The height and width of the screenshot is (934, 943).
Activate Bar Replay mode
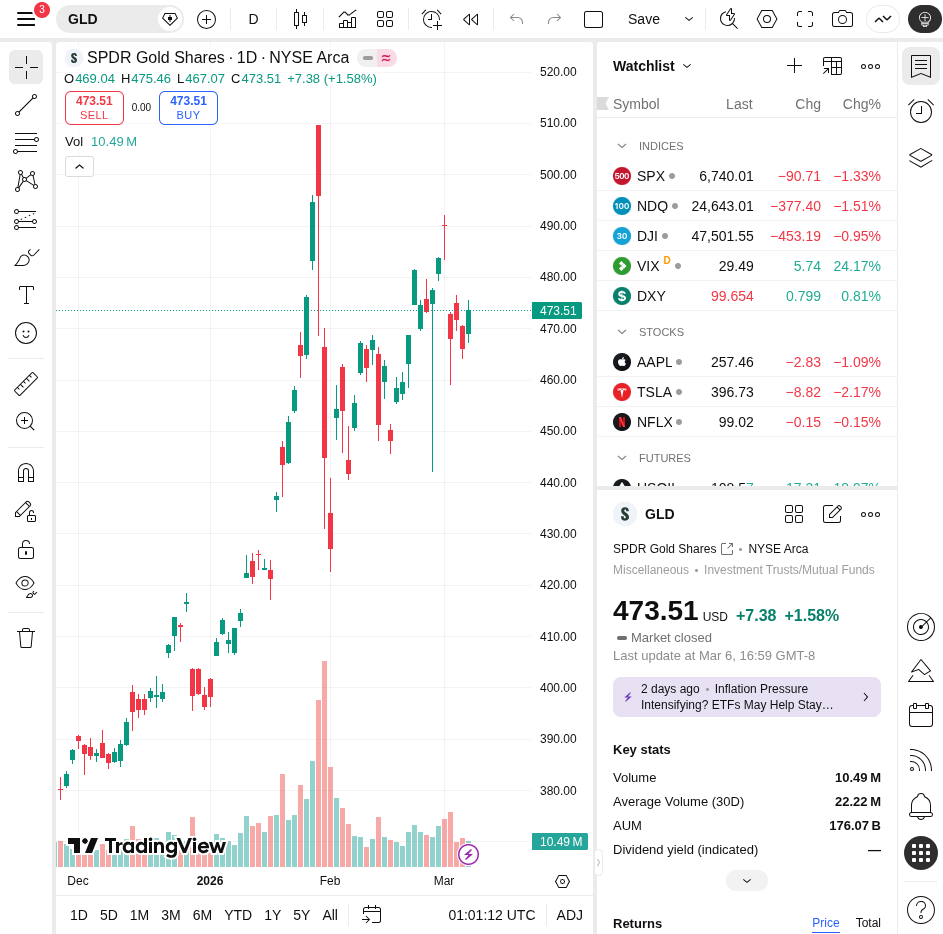tap(470, 19)
